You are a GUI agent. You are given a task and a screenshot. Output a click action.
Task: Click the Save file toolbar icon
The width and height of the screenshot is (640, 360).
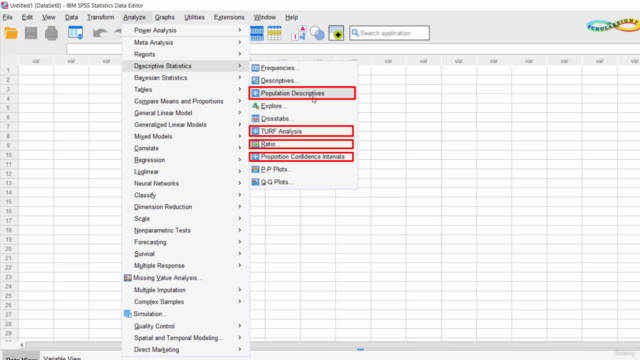(31, 33)
